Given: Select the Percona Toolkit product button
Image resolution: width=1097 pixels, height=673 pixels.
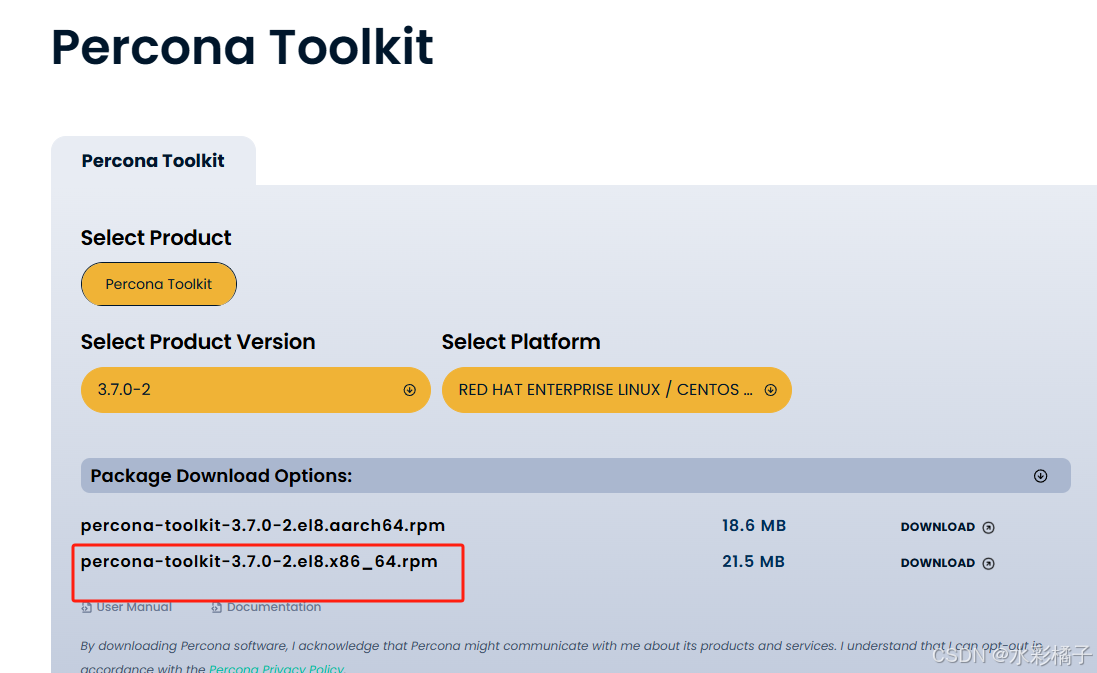Looking at the screenshot, I should click(x=159, y=284).
